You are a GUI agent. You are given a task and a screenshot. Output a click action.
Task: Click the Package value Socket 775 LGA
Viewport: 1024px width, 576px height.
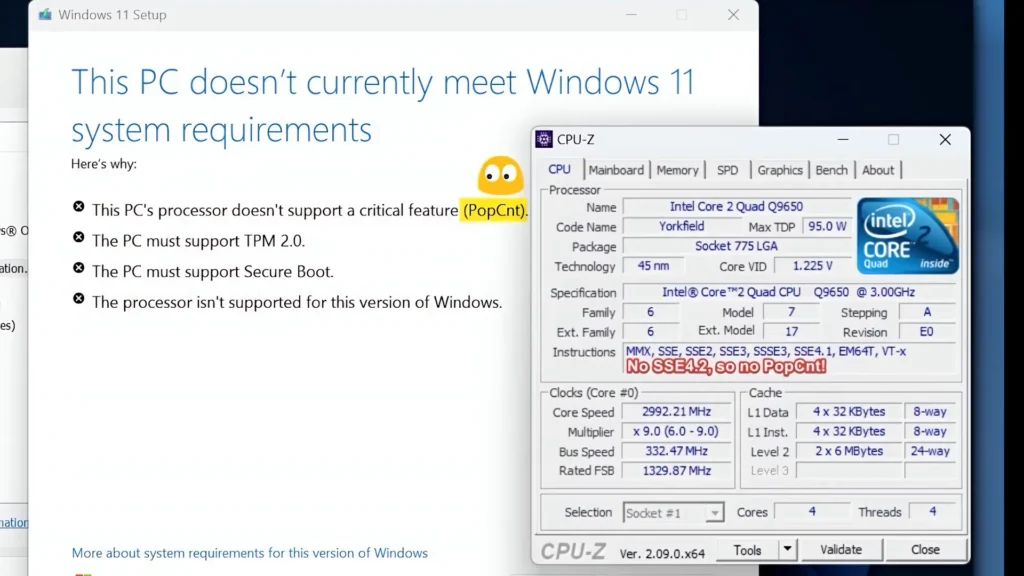[737, 246]
